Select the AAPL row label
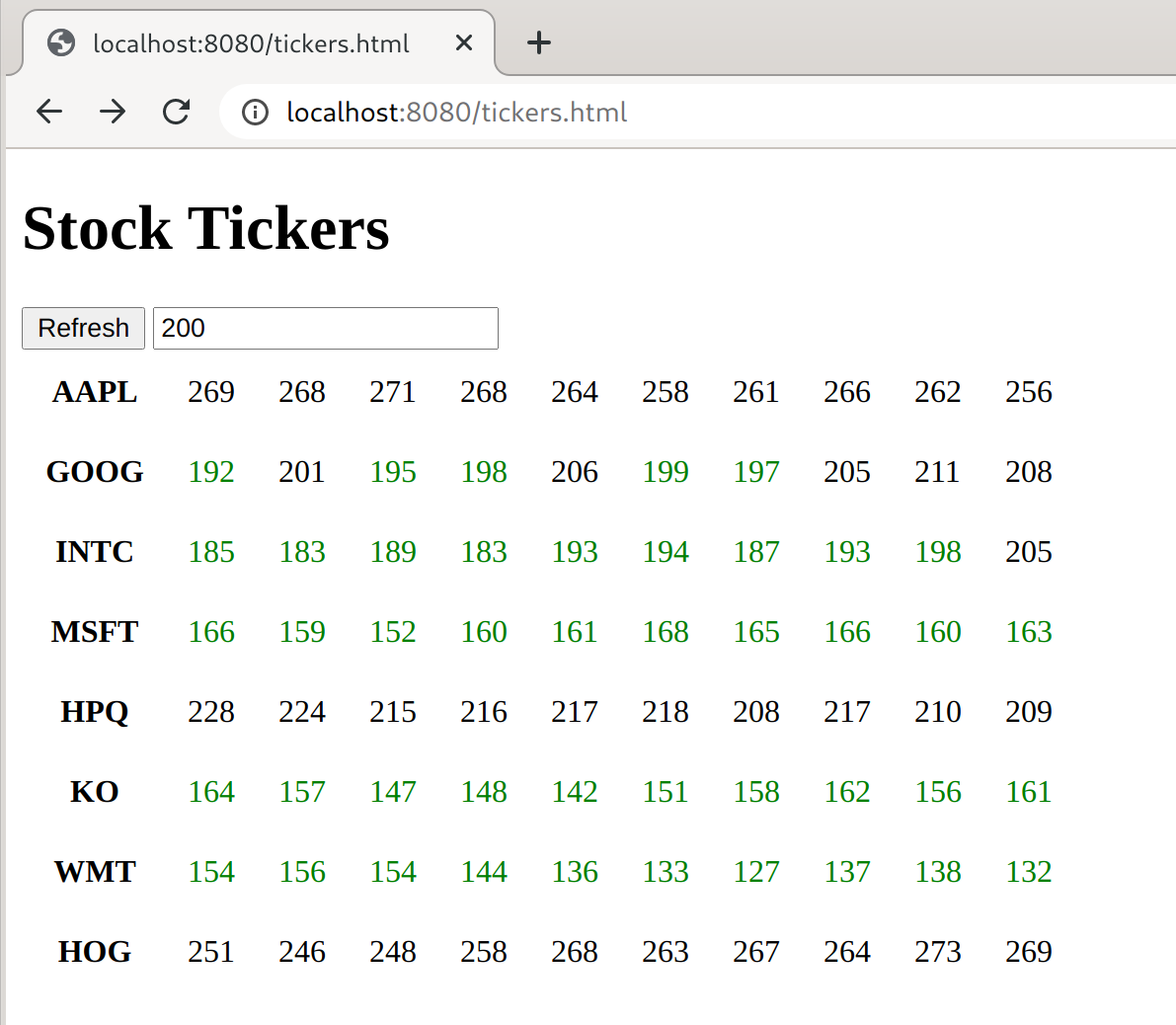This screenshot has height=1025, width=1176. pos(95,391)
